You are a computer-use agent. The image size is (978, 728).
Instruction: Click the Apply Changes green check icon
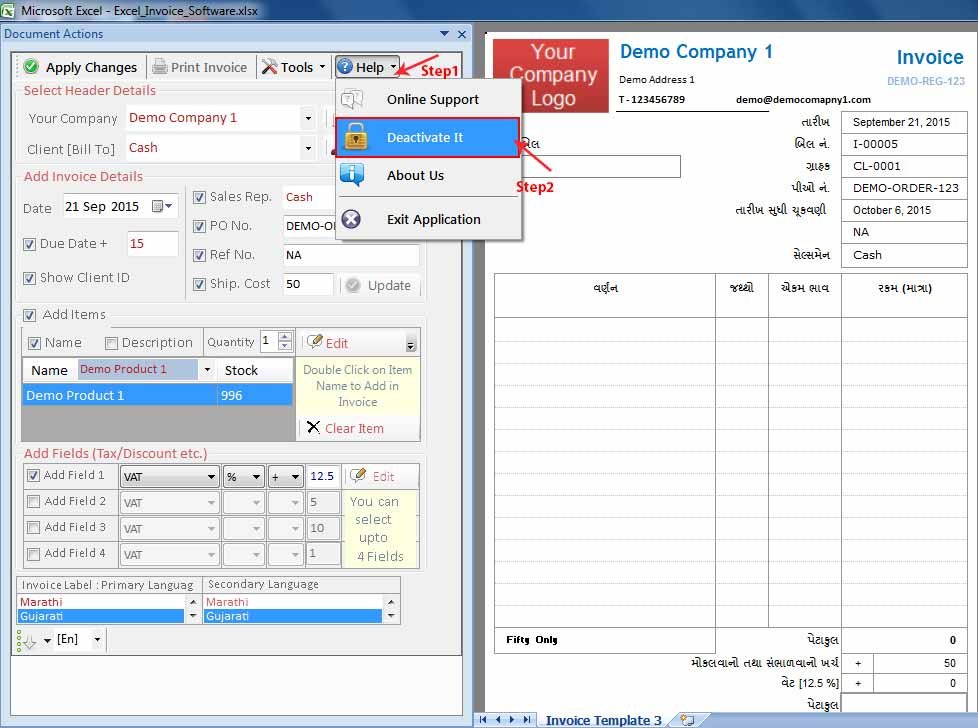point(31,67)
